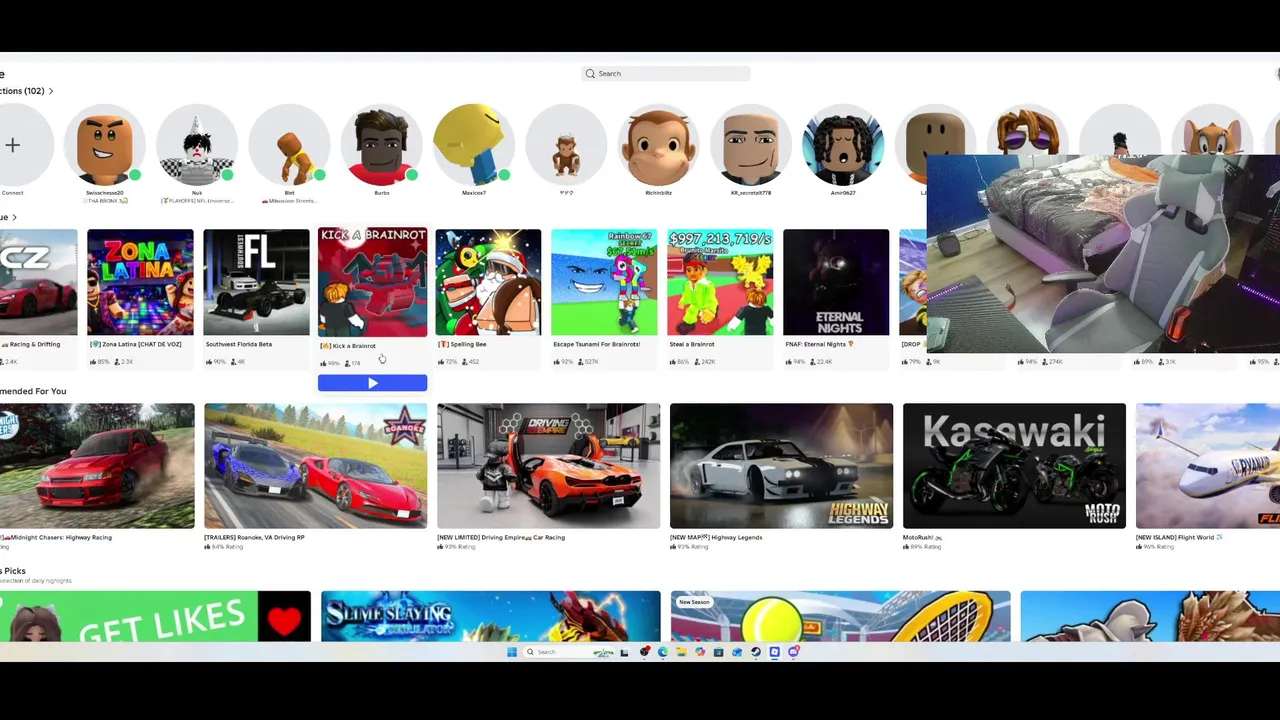Open KR_secretalt778's avatar
The height and width of the screenshot is (720, 1280).
(x=750, y=145)
